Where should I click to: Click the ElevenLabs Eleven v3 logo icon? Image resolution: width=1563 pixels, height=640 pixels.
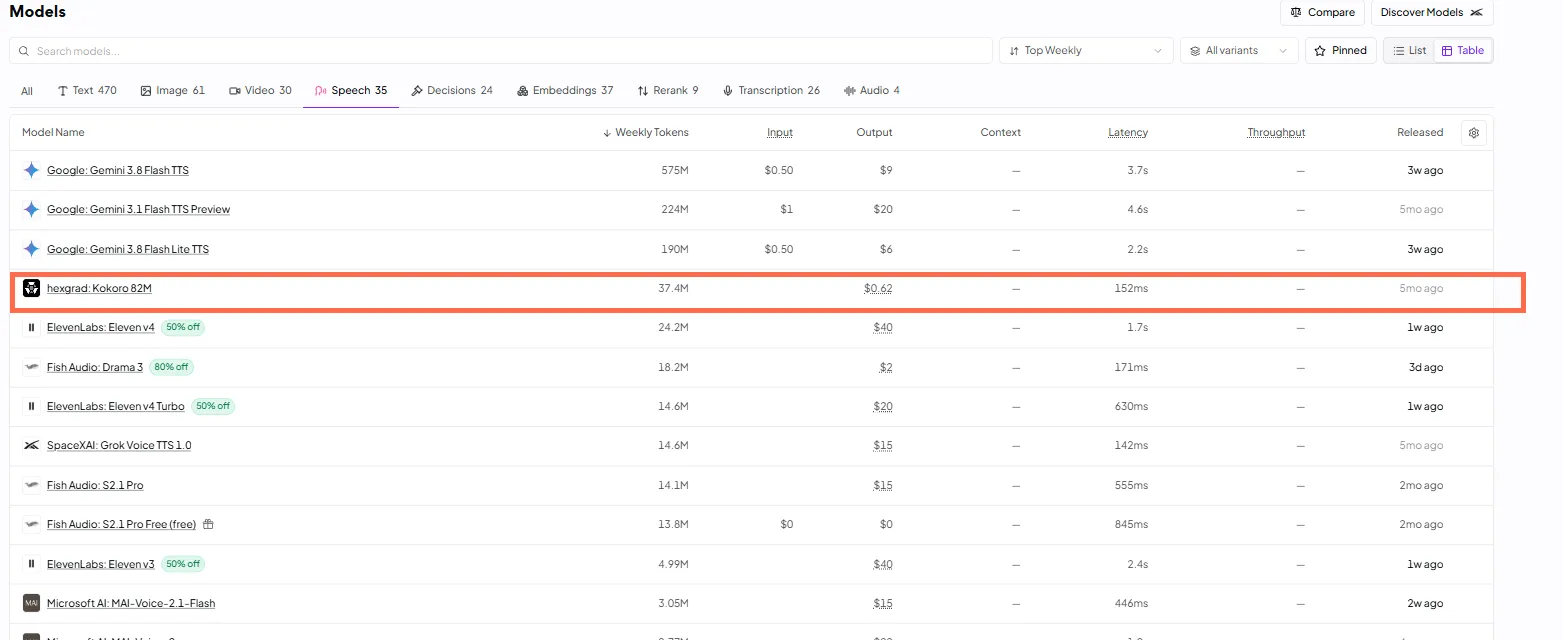coord(31,564)
